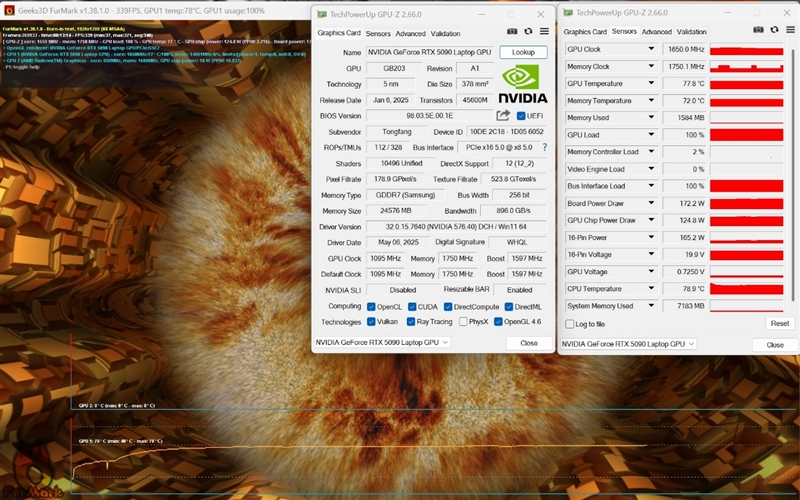Click the camera icon in Sensors window

pyautogui.click(x=759, y=31)
